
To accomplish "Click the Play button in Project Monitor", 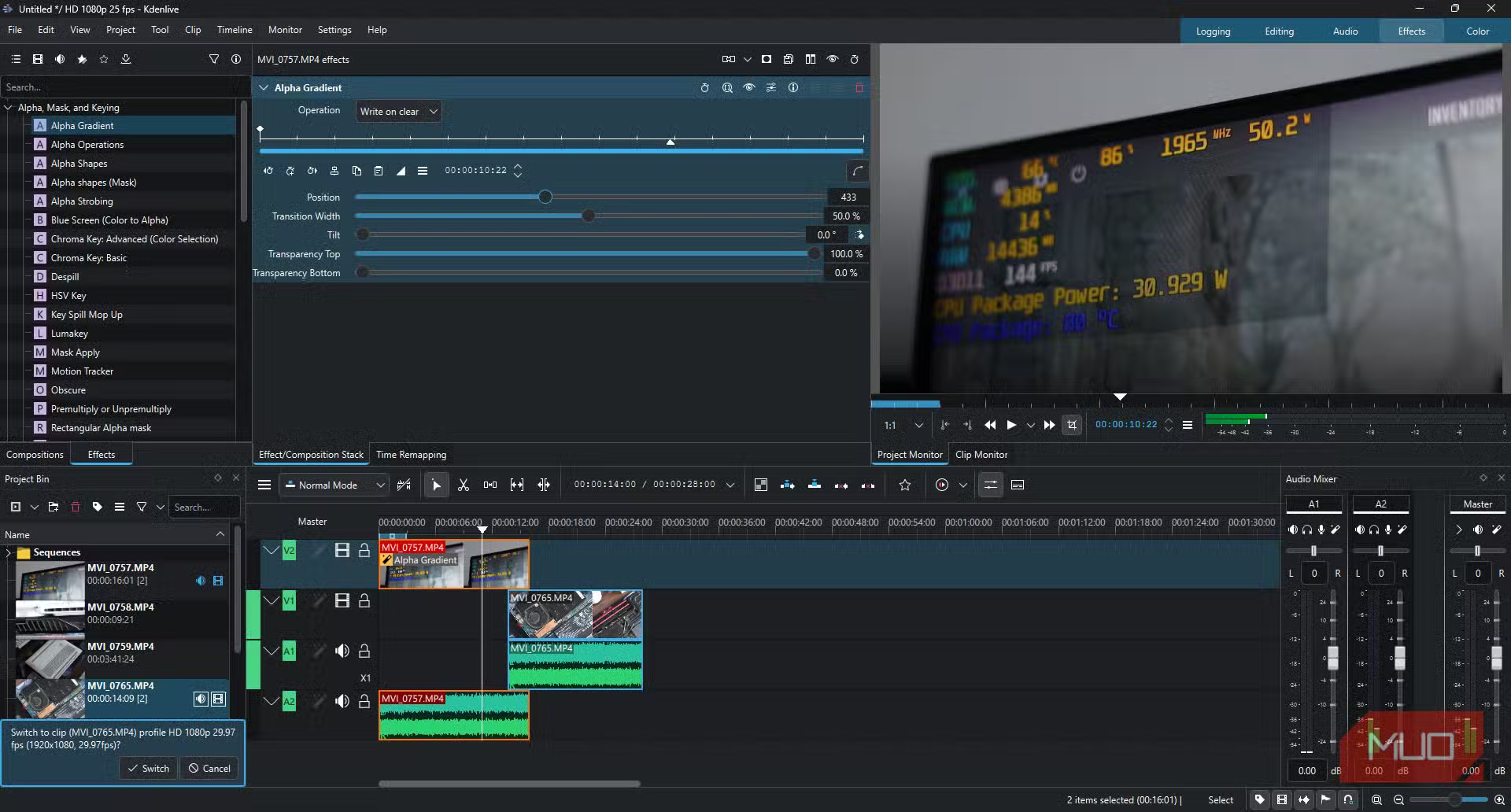I will click(x=1011, y=425).
